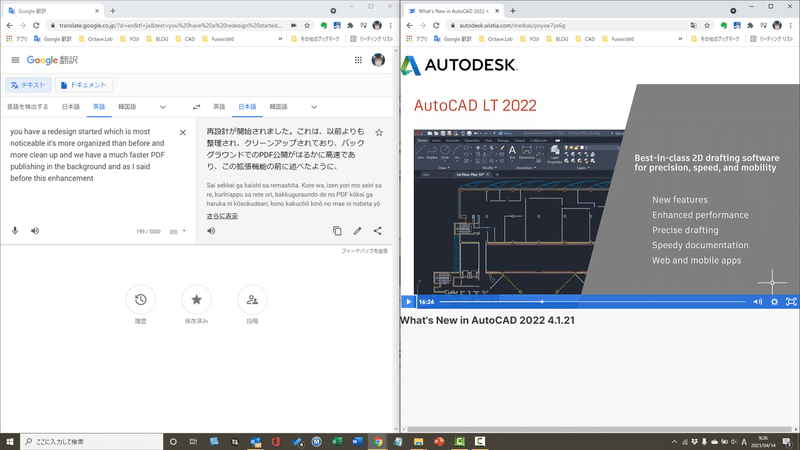Suggest an edit with pencil icon

pyautogui.click(x=357, y=231)
